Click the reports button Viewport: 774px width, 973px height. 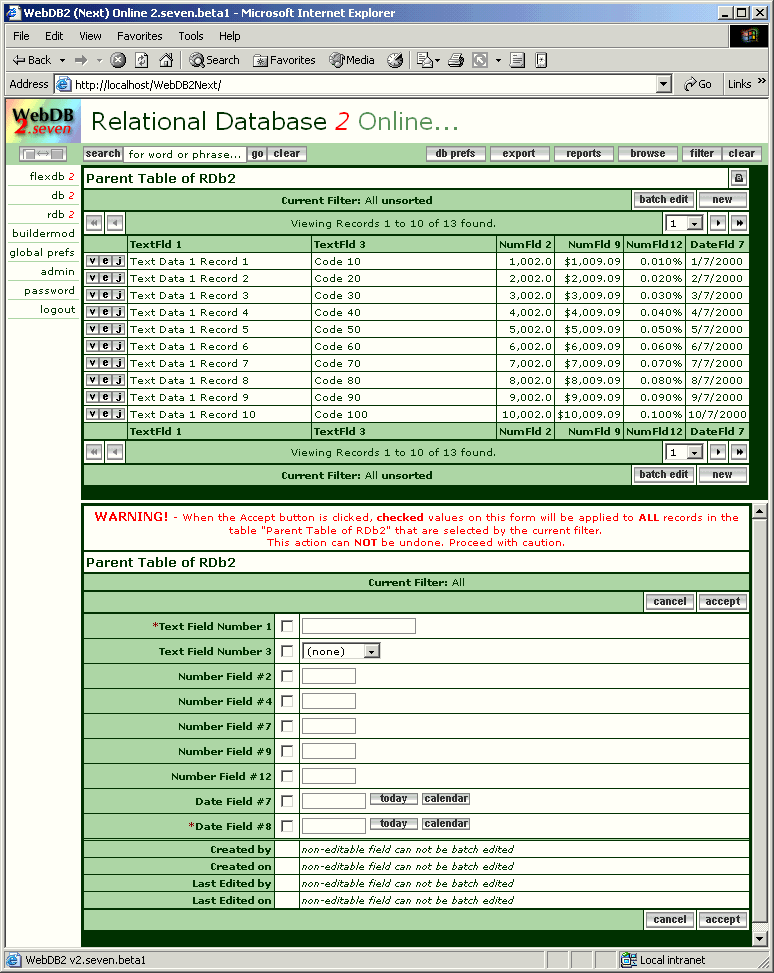pos(583,153)
